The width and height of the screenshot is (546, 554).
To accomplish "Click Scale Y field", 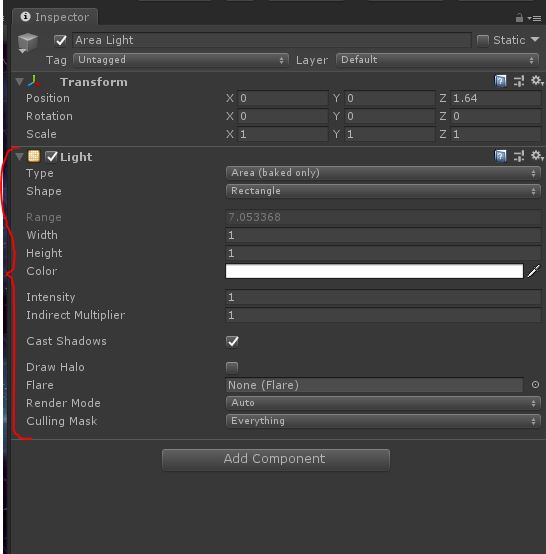I will (x=389, y=134).
